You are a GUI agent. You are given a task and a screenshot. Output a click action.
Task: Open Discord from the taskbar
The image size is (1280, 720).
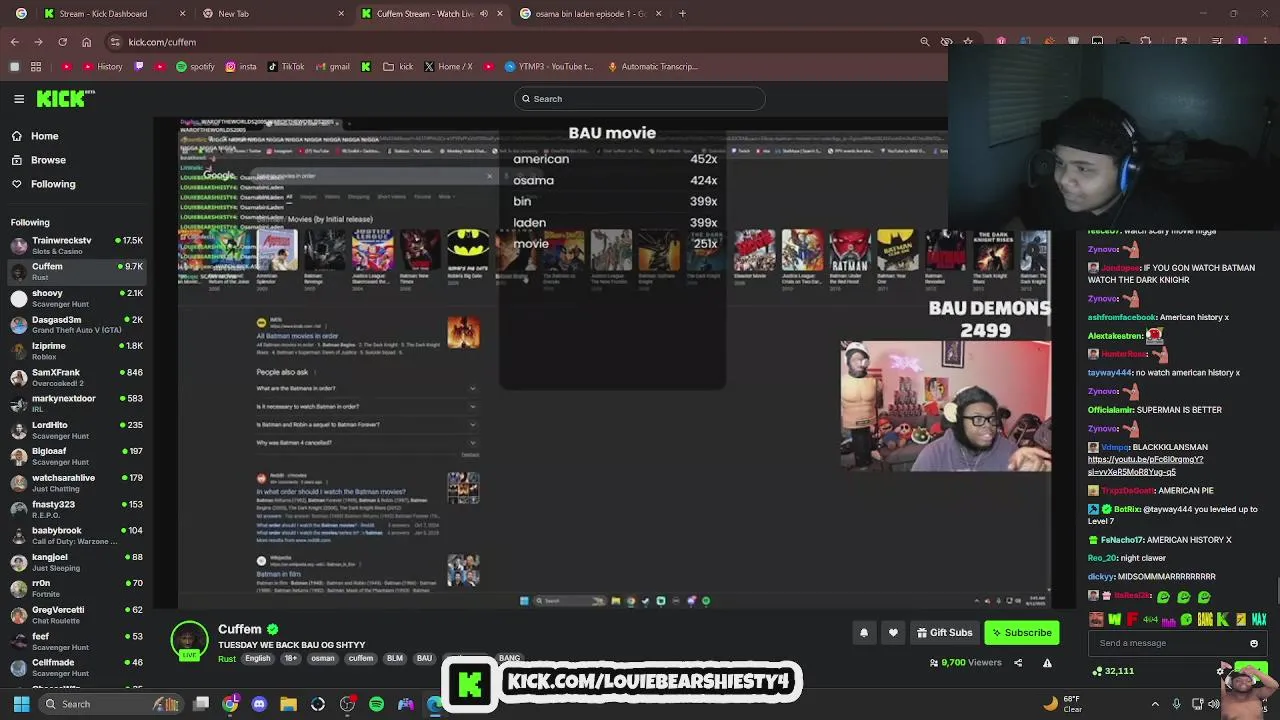(260, 704)
